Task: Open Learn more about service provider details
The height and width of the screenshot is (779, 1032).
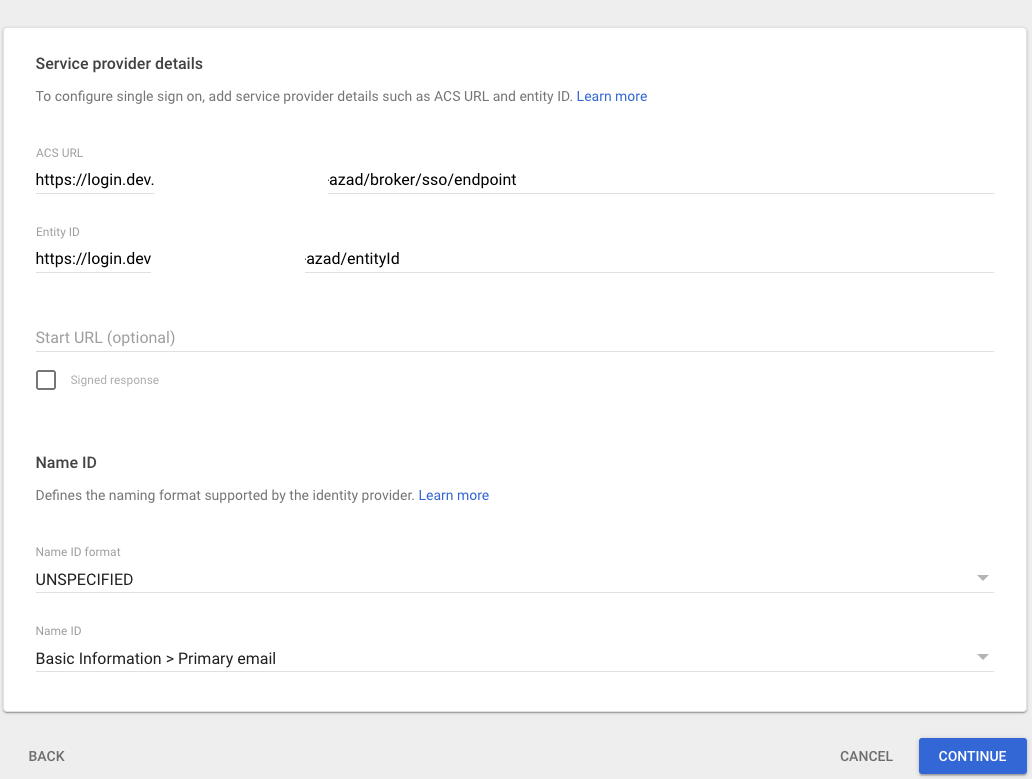Action: tap(611, 96)
